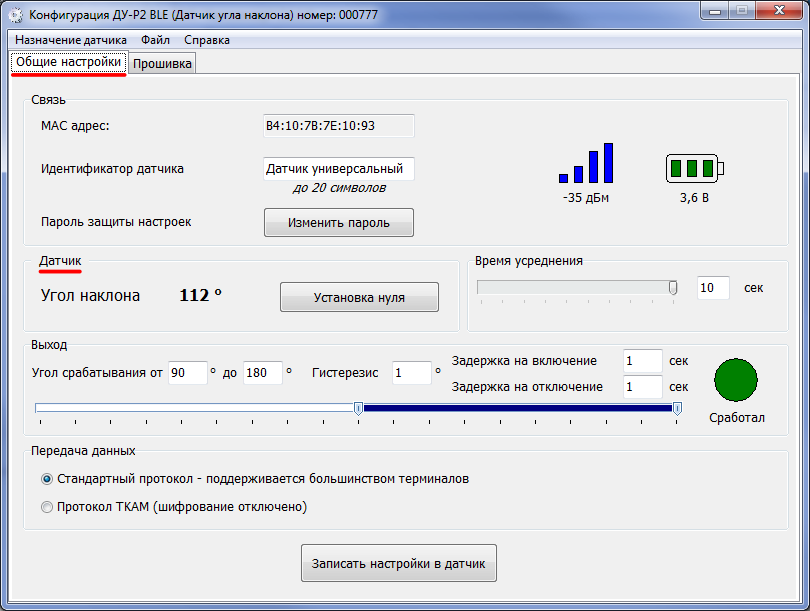Screen dimensions: 810x611
Task: Click the signal strength bars icon
Action: coord(586,163)
